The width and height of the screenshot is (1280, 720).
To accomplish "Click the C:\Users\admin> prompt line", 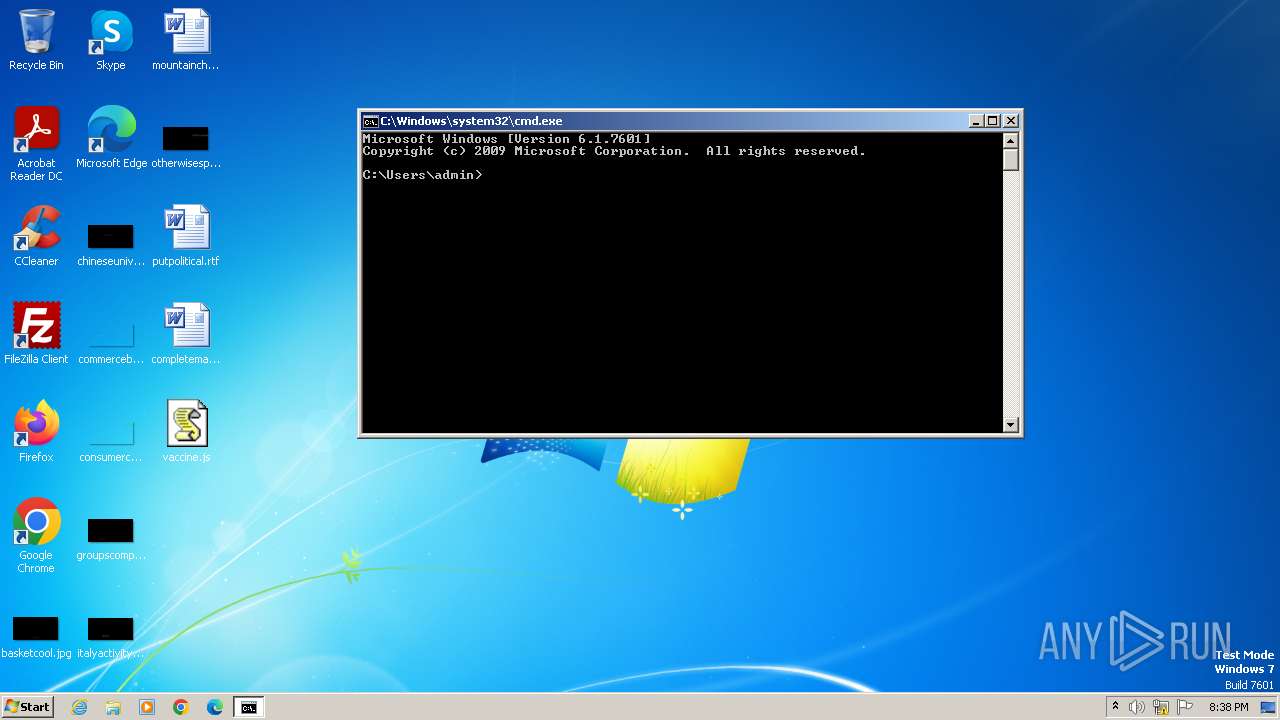I will [x=422, y=175].
